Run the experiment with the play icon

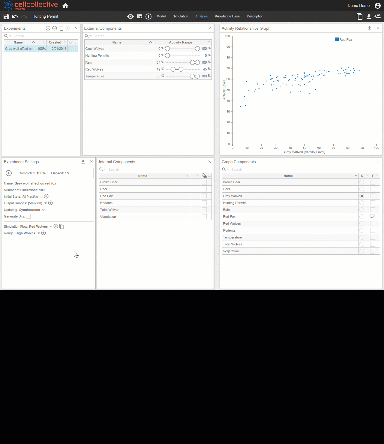(9, 173)
